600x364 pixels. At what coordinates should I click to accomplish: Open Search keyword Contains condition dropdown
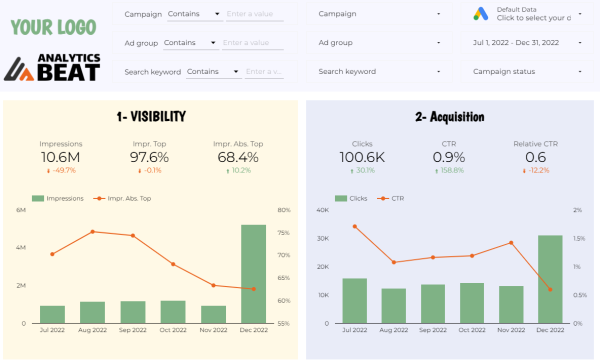coord(214,72)
